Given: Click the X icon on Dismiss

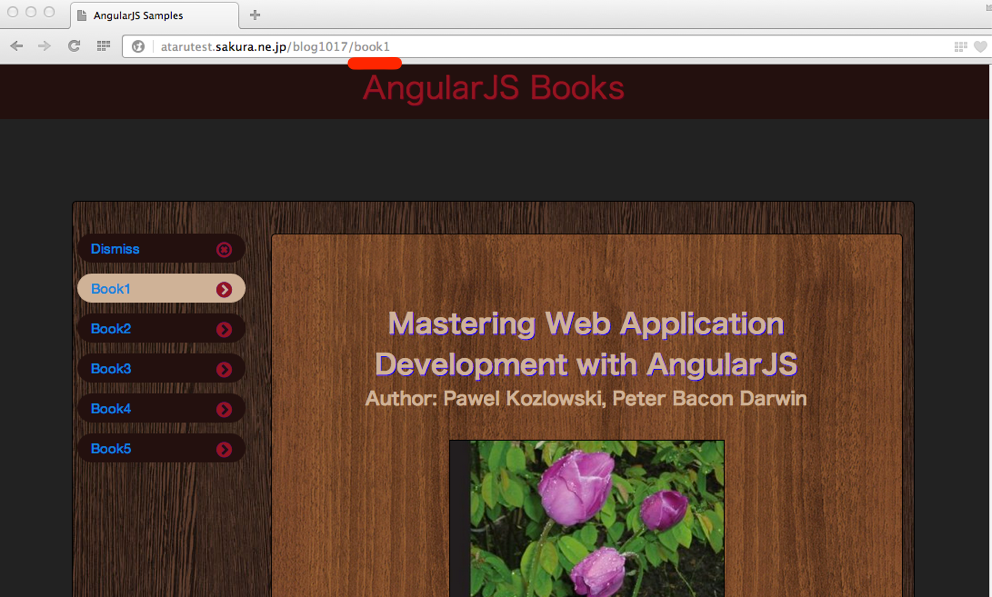Looking at the screenshot, I should click(x=224, y=249).
